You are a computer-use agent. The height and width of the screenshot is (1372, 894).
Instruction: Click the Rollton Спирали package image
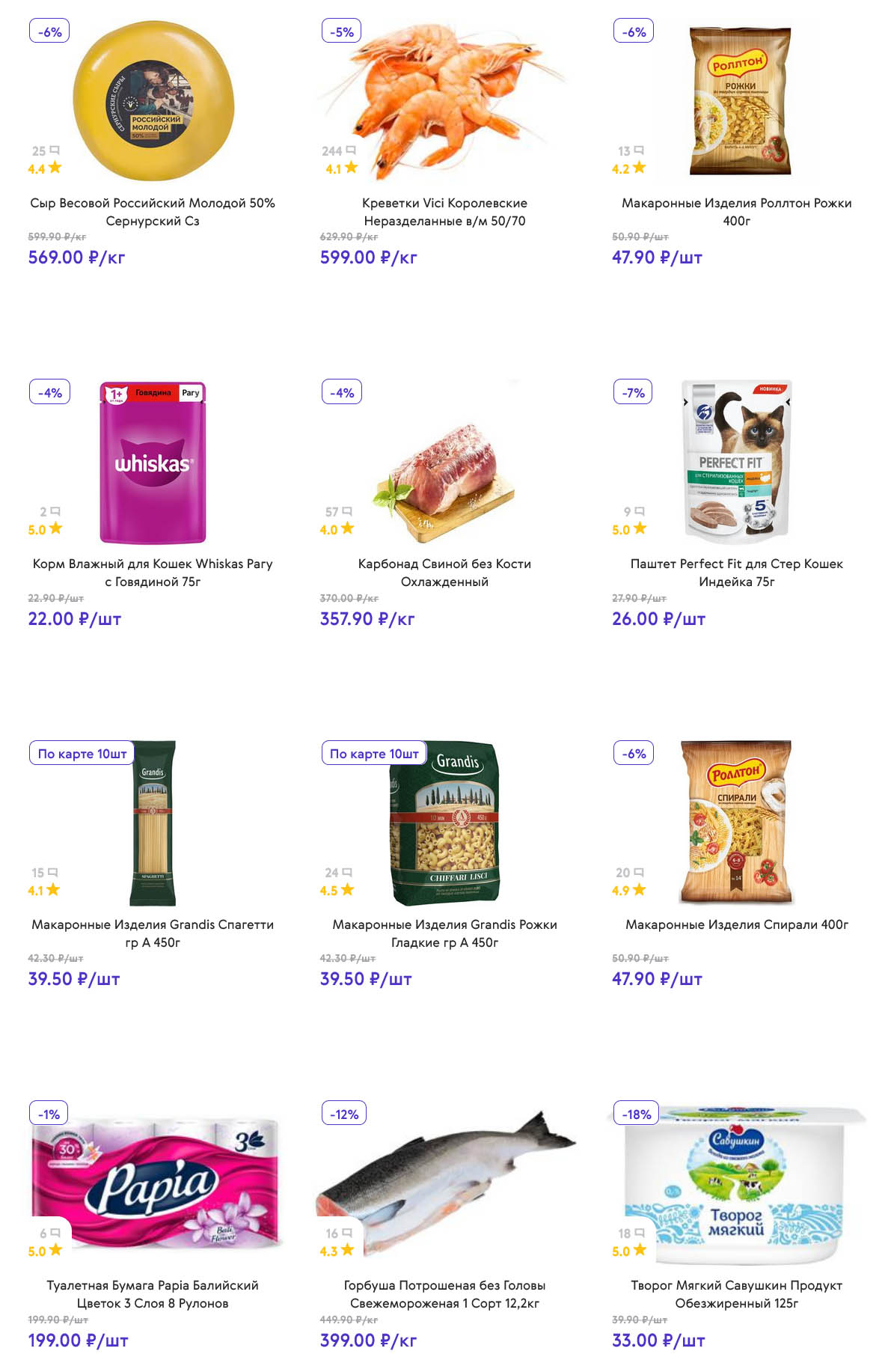coord(736,822)
